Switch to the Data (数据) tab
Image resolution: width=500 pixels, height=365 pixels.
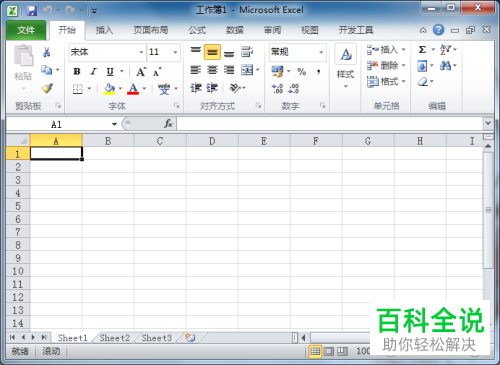[235, 30]
